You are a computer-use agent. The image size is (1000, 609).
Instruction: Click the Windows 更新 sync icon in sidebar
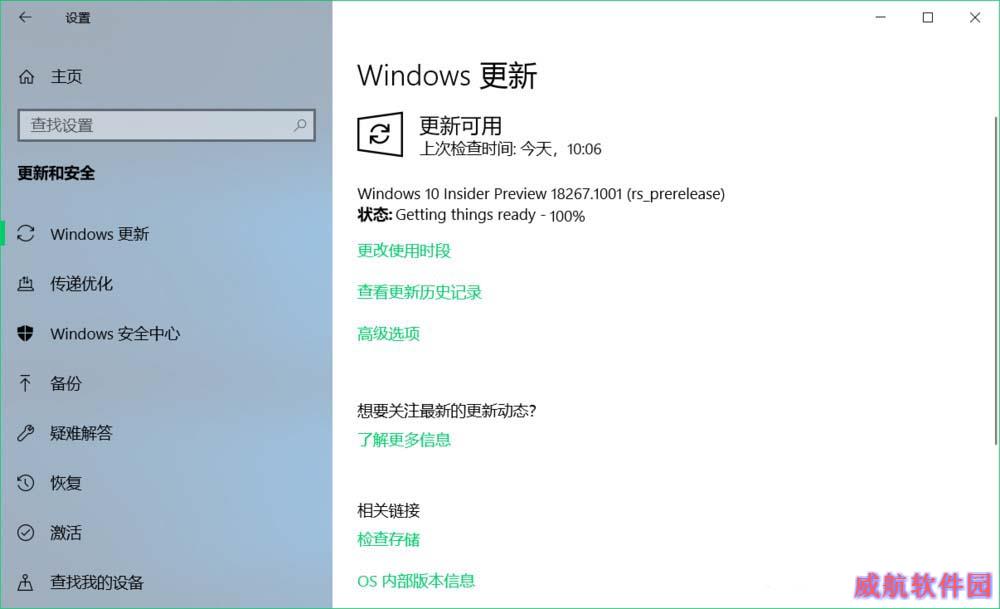26,233
